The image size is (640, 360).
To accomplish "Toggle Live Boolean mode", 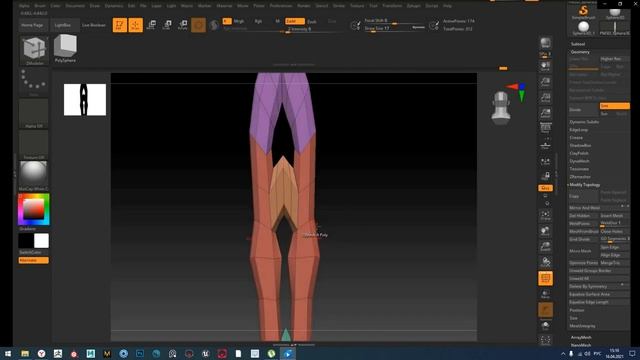I will 94,25.
